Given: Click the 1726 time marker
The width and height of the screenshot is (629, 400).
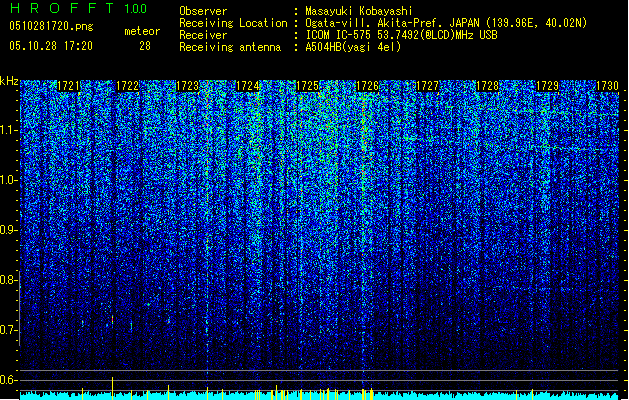Looking at the screenshot, I should [367, 86].
